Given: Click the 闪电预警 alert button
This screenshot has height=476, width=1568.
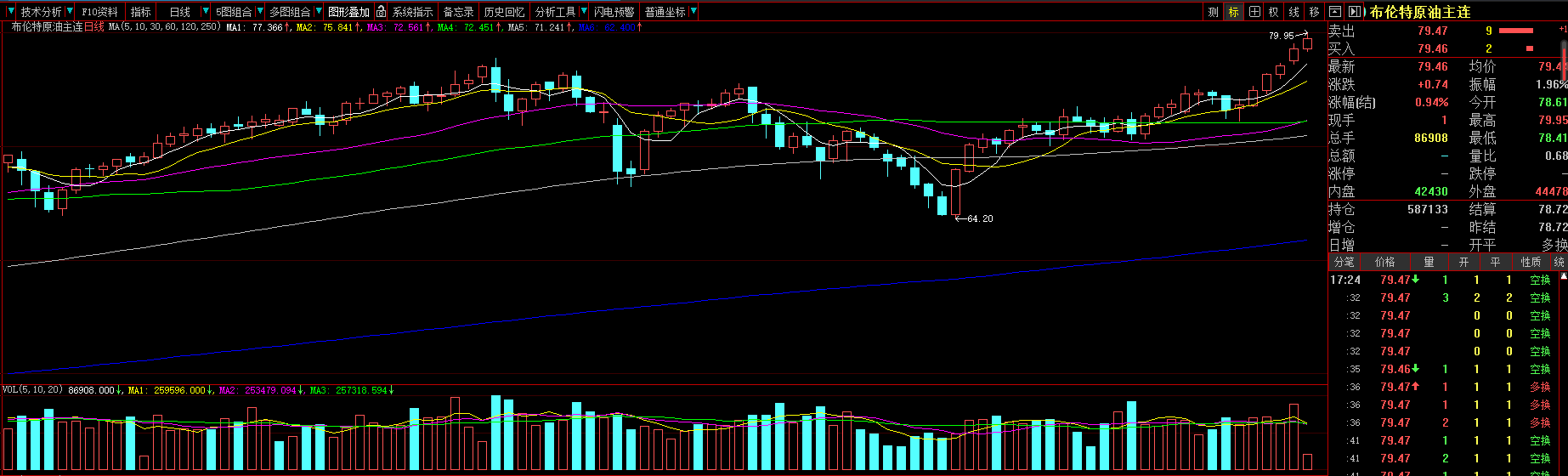Looking at the screenshot, I should click(614, 12).
